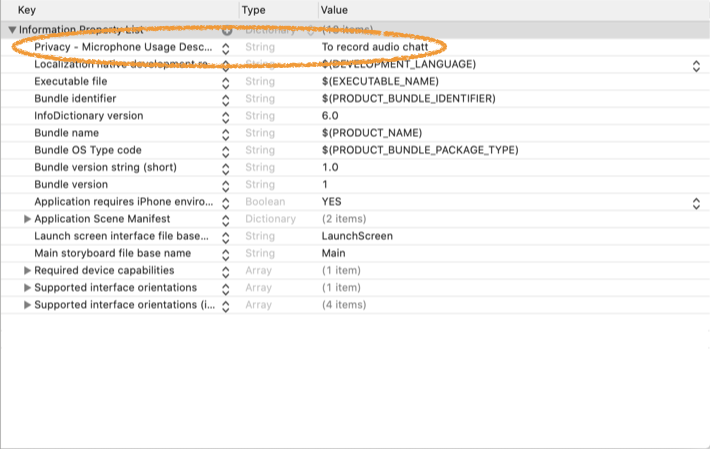Select the InfoDictionary version value 6.0
Viewport: 710px width, 449px height.
pos(330,116)
